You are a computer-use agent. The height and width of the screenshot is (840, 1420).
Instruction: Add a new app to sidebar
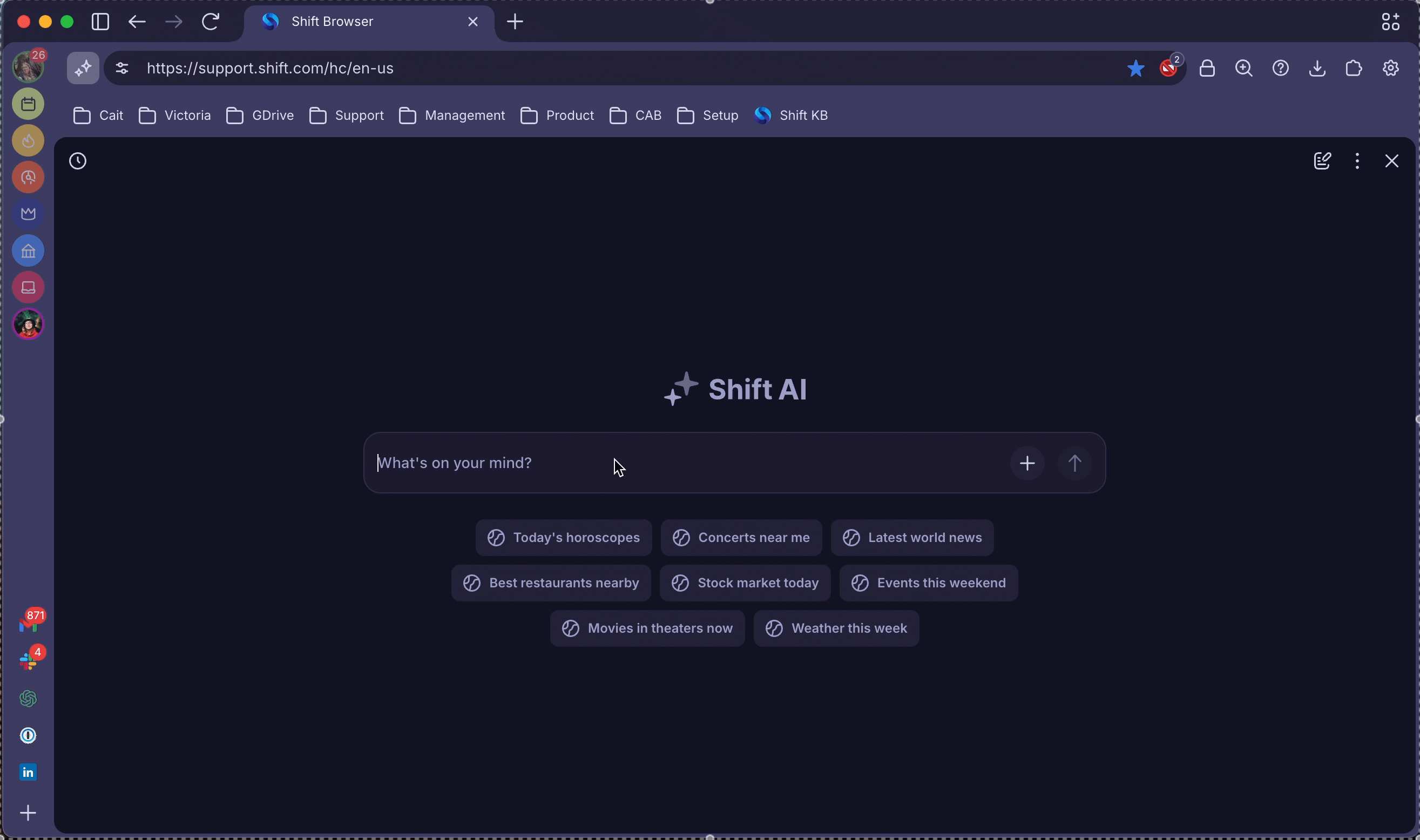(28, 814)
